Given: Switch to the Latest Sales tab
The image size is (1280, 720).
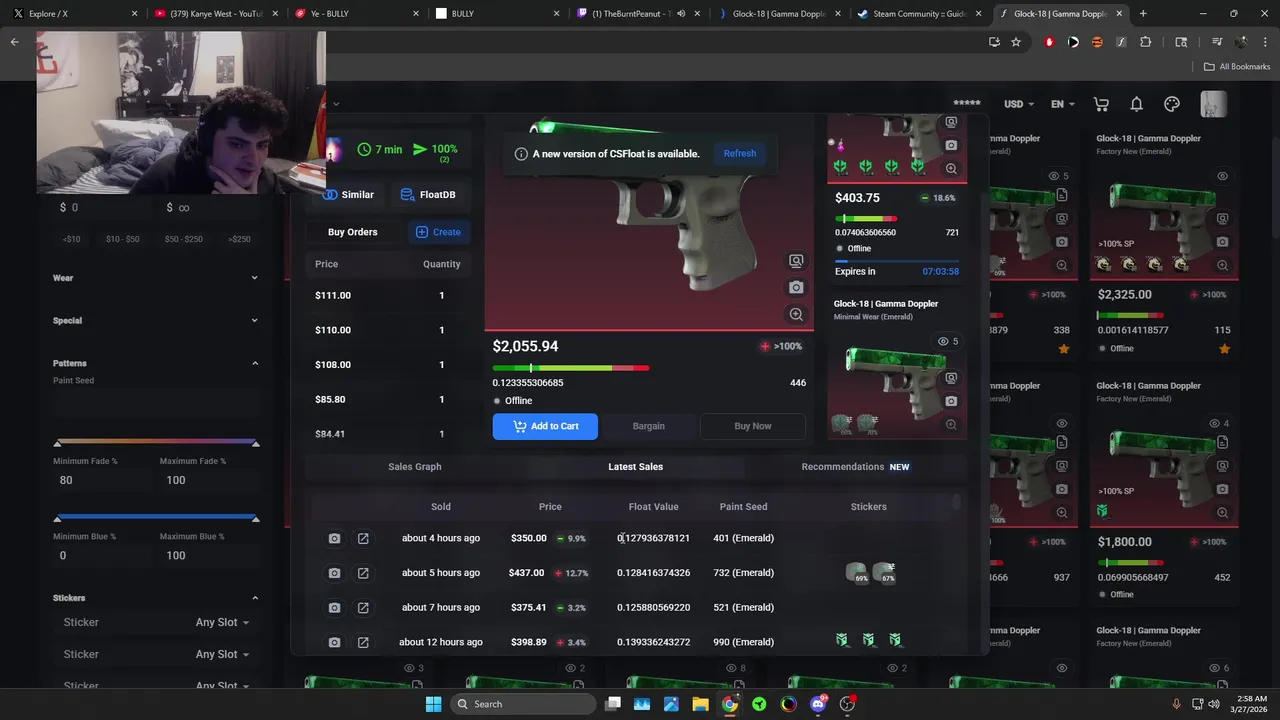Looking at the screenshot, I should point(636,467).
